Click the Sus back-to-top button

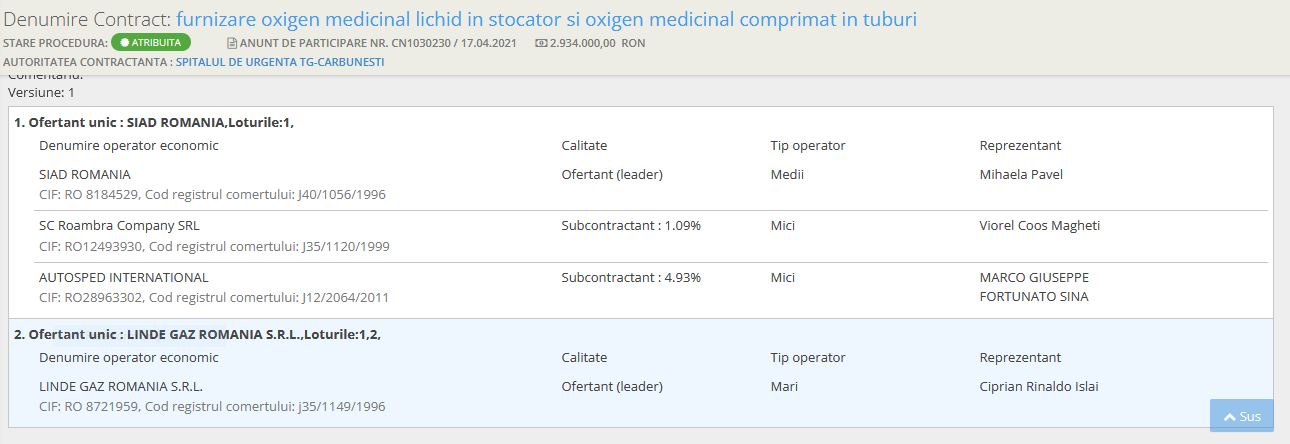tap(1242, 416)
